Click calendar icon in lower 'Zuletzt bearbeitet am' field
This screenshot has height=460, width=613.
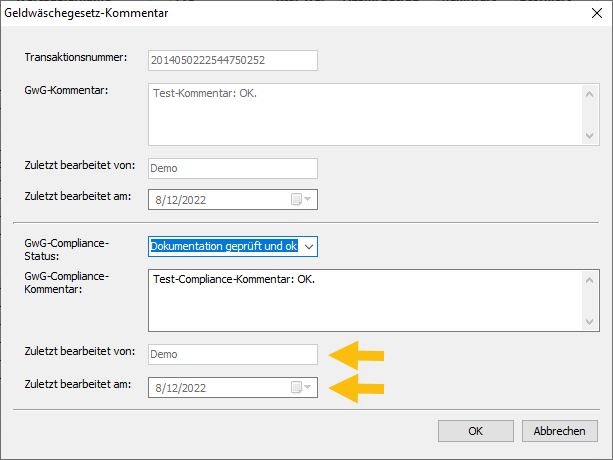point(296,386)
